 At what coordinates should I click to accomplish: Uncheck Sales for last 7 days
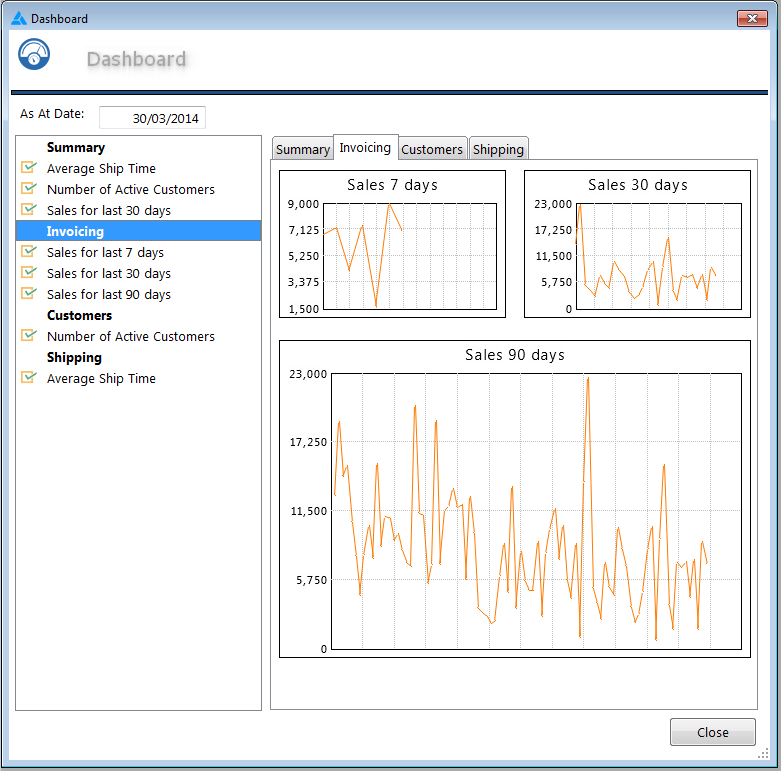[28, 252]
